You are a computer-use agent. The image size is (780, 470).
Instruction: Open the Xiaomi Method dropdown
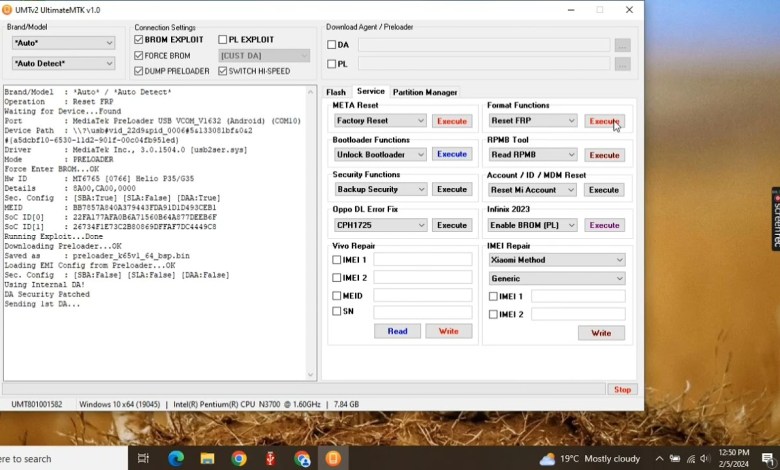click(557, 260)
